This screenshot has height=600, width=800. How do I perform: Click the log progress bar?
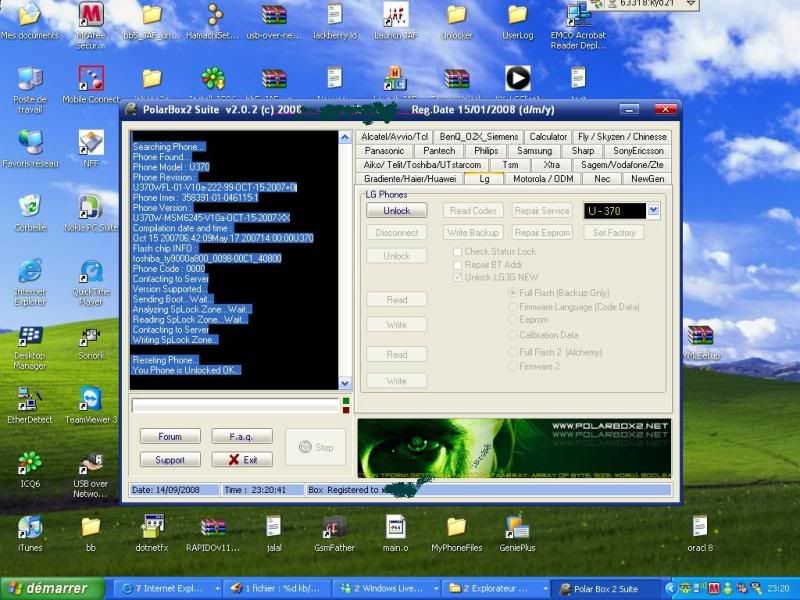click(235, 406)
